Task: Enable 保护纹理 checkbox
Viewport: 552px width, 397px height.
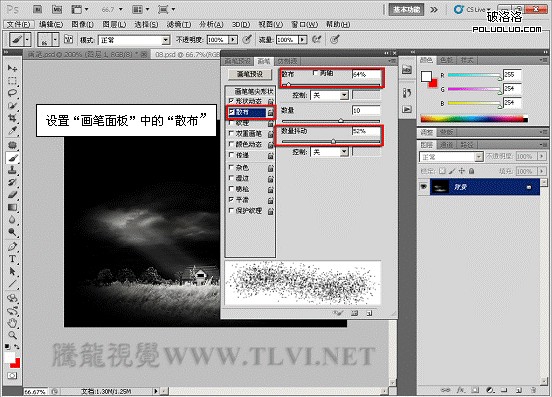Action: pyautogui.click(x=231, y=210)
